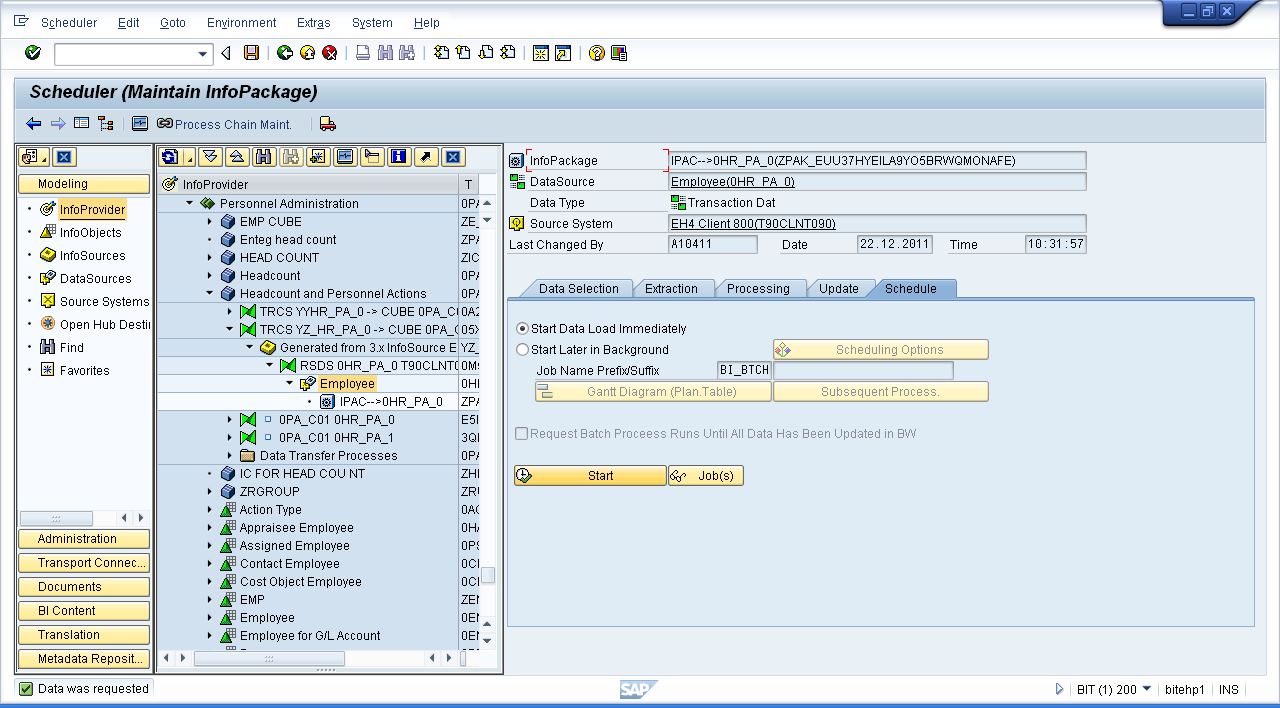This screenshot has height=708, width=1280.
Task: Select Favorites in Modeling list
Action: 84,370
